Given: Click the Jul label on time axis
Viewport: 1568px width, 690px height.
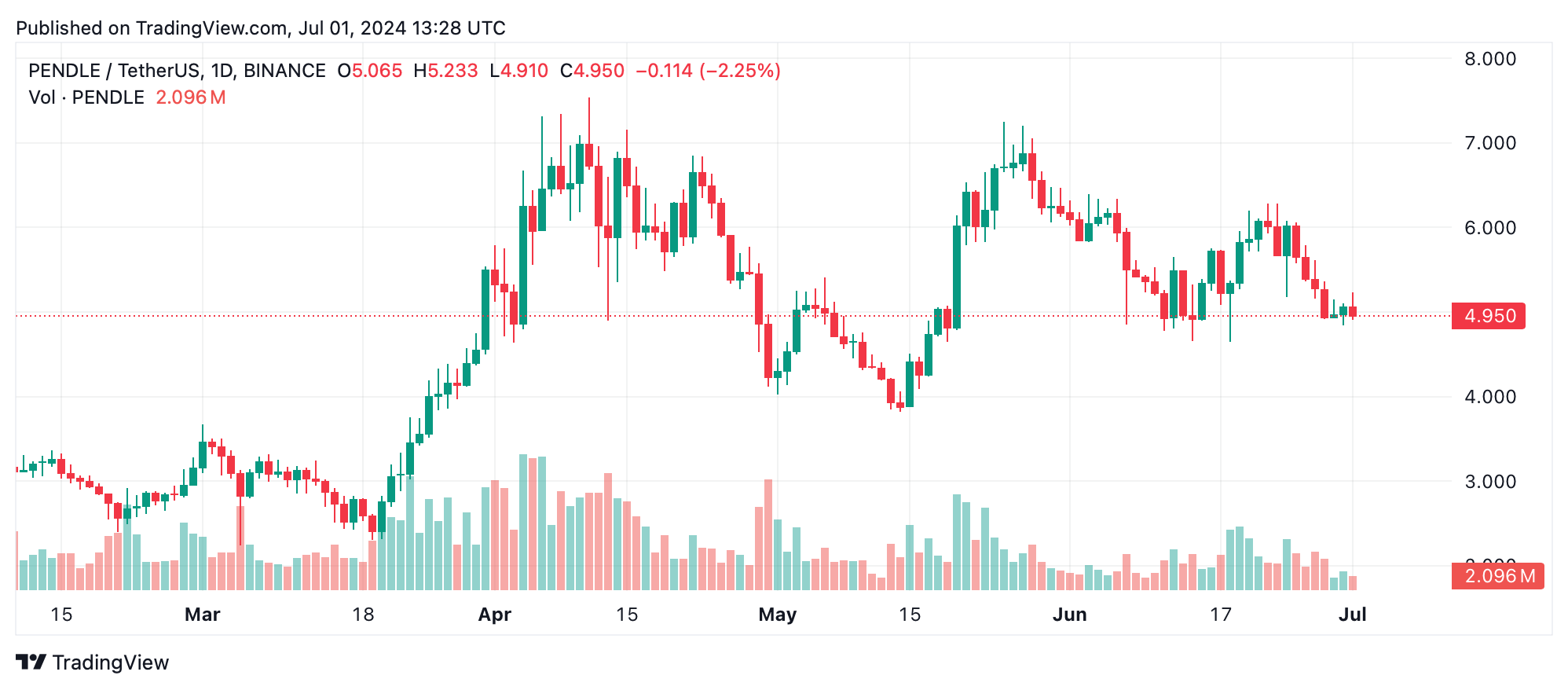Looking at the screenshot, I should click(1352, 615).
